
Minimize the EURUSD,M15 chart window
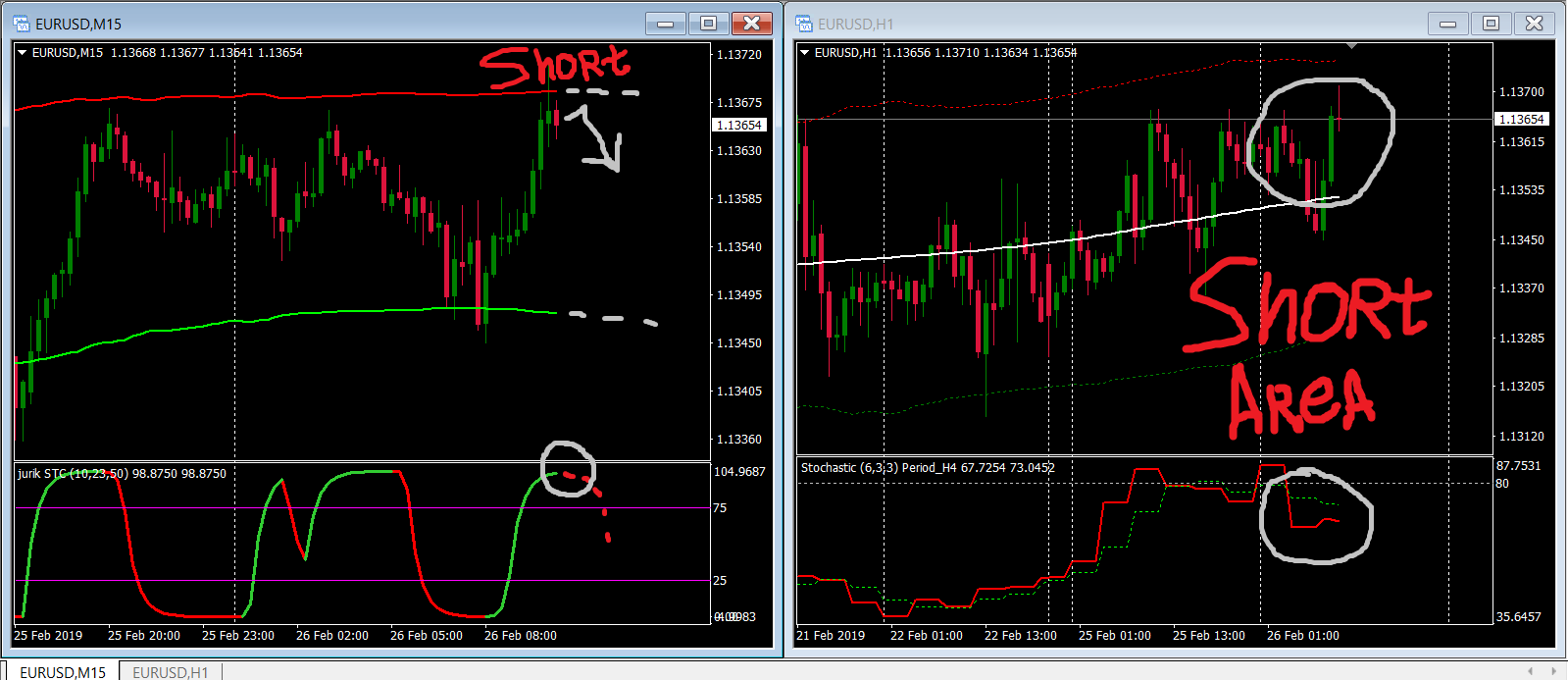(666, 24)
